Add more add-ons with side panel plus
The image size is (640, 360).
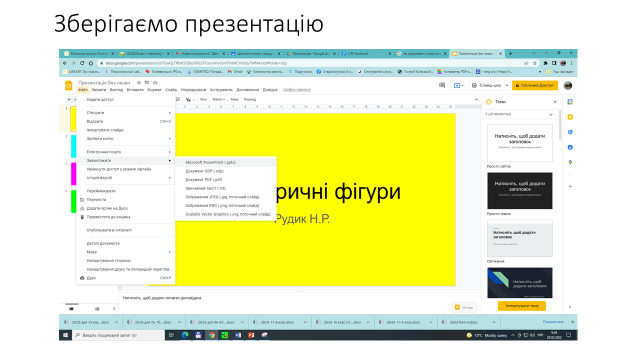570,187
